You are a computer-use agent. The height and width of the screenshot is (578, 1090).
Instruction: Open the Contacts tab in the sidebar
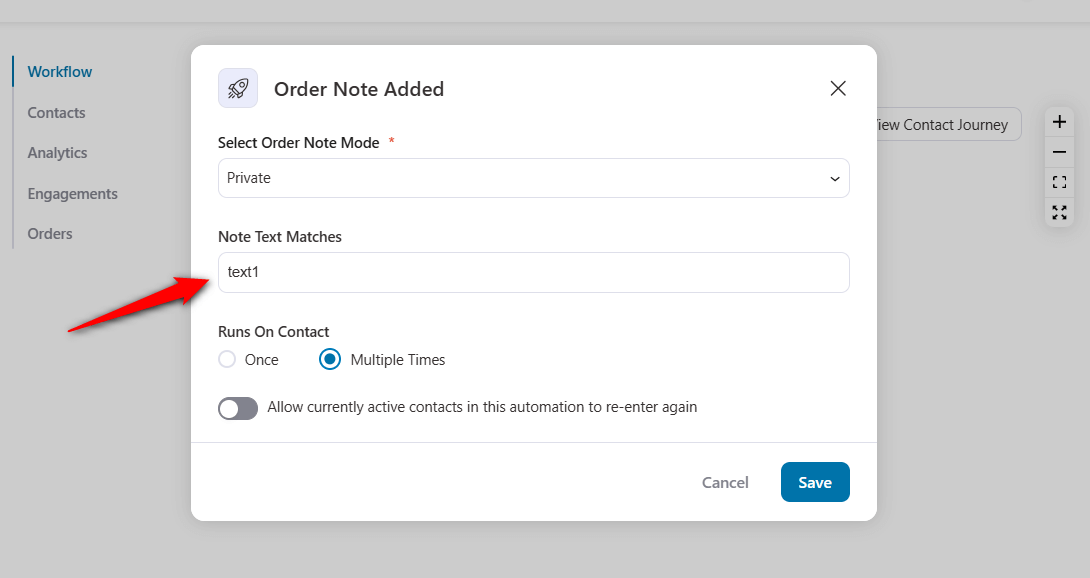56,113
